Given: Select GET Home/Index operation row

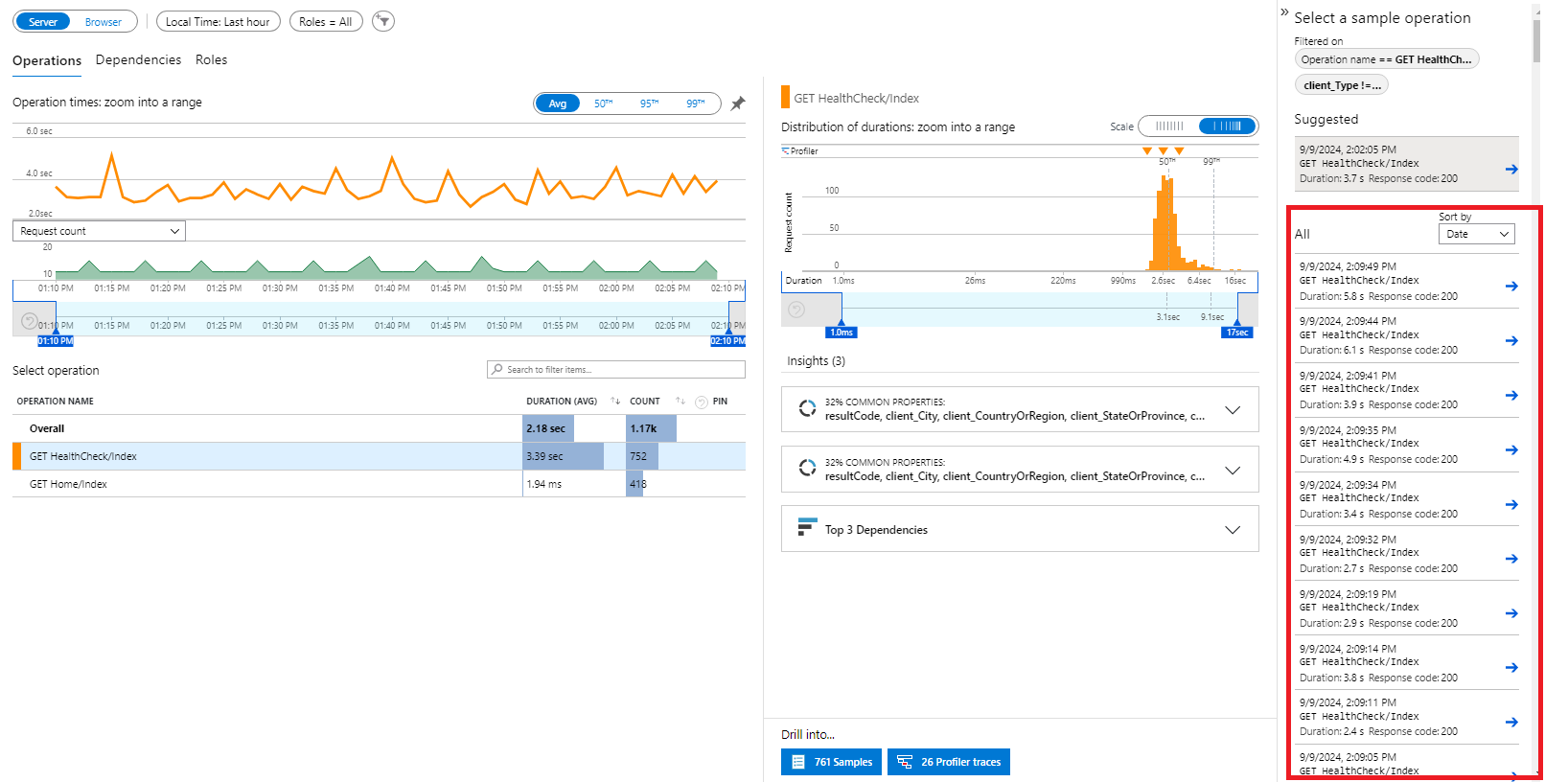Looking at the screenshot, I should 379,484.
